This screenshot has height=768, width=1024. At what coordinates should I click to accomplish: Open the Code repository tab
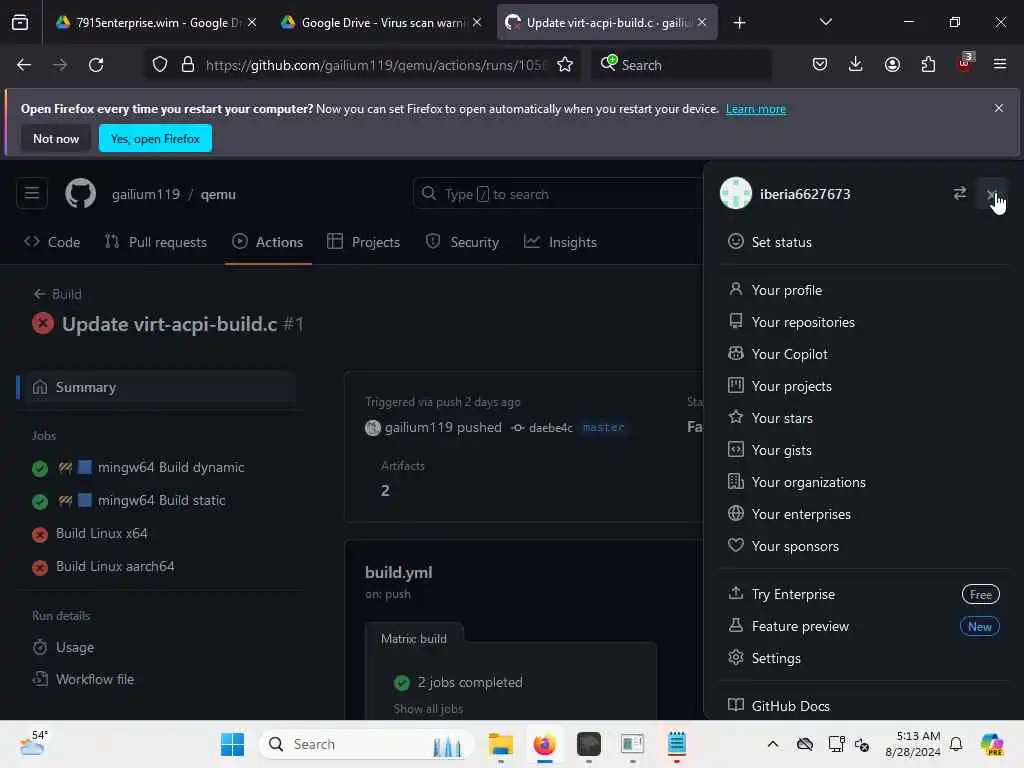tap(52, 242)
